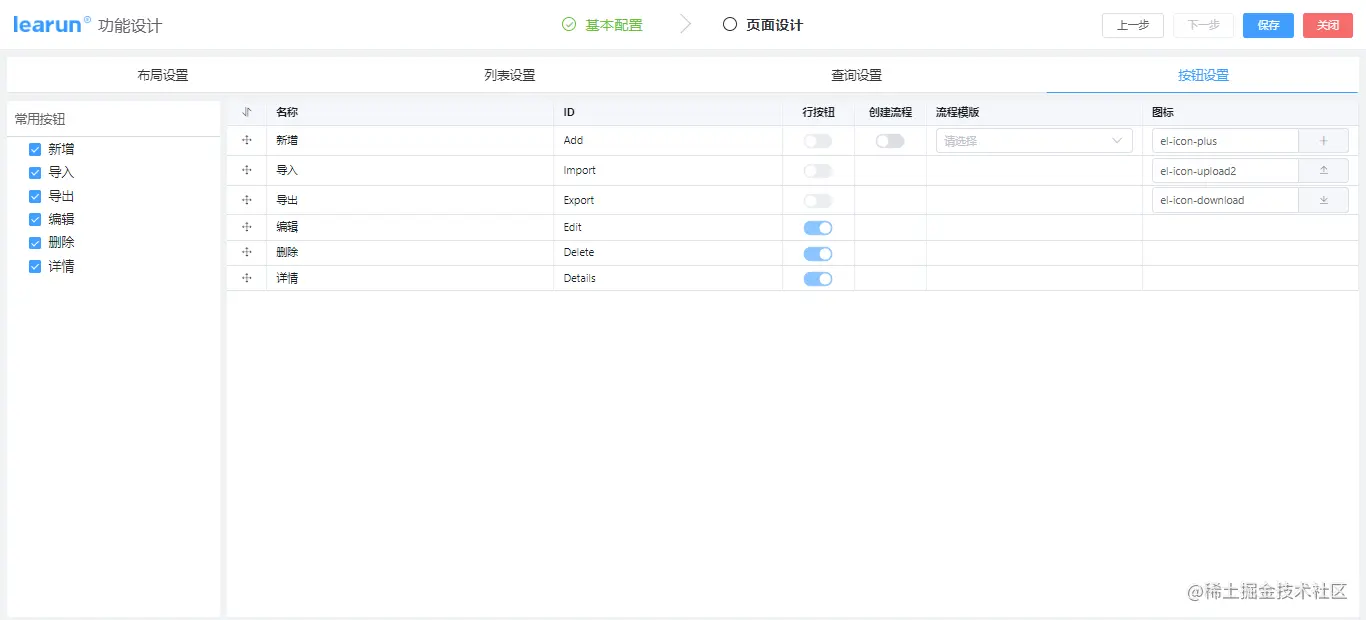The image size is (1366, 620).
Task: Click the Import ID cell
Action: click(668, 170)
